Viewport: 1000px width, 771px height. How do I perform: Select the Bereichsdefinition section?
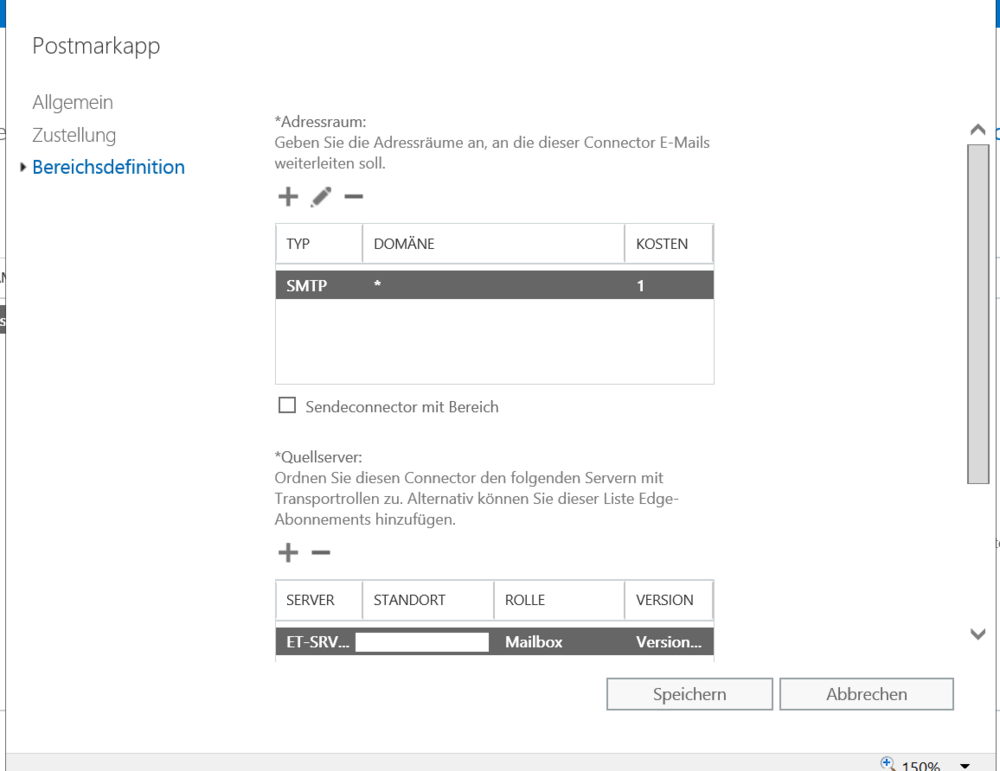click(x=108, y=167)
